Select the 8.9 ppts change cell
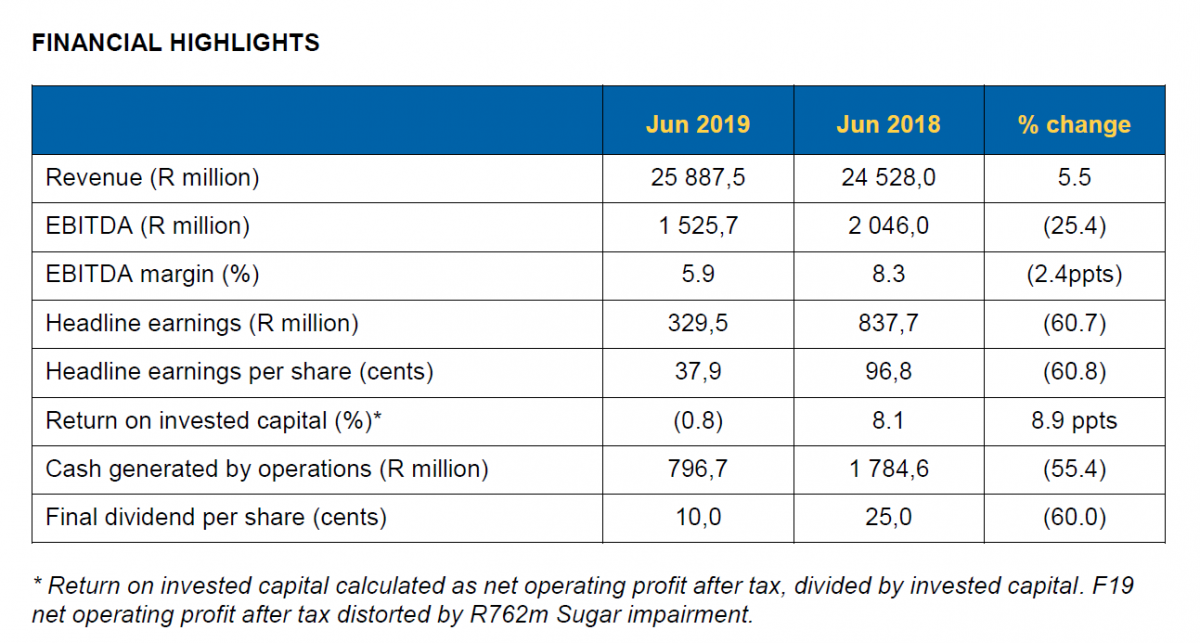1200x643 pixels. [1074, 421]
